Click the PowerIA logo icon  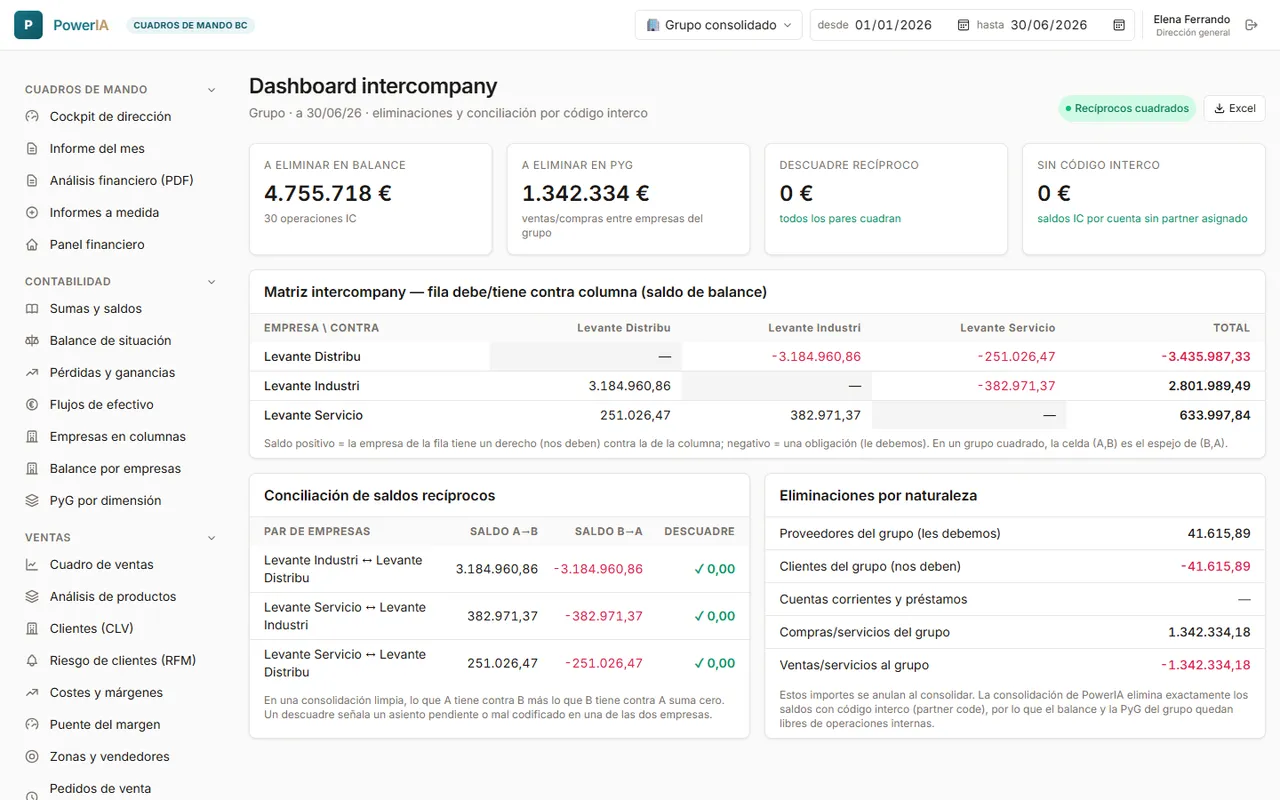28,25
